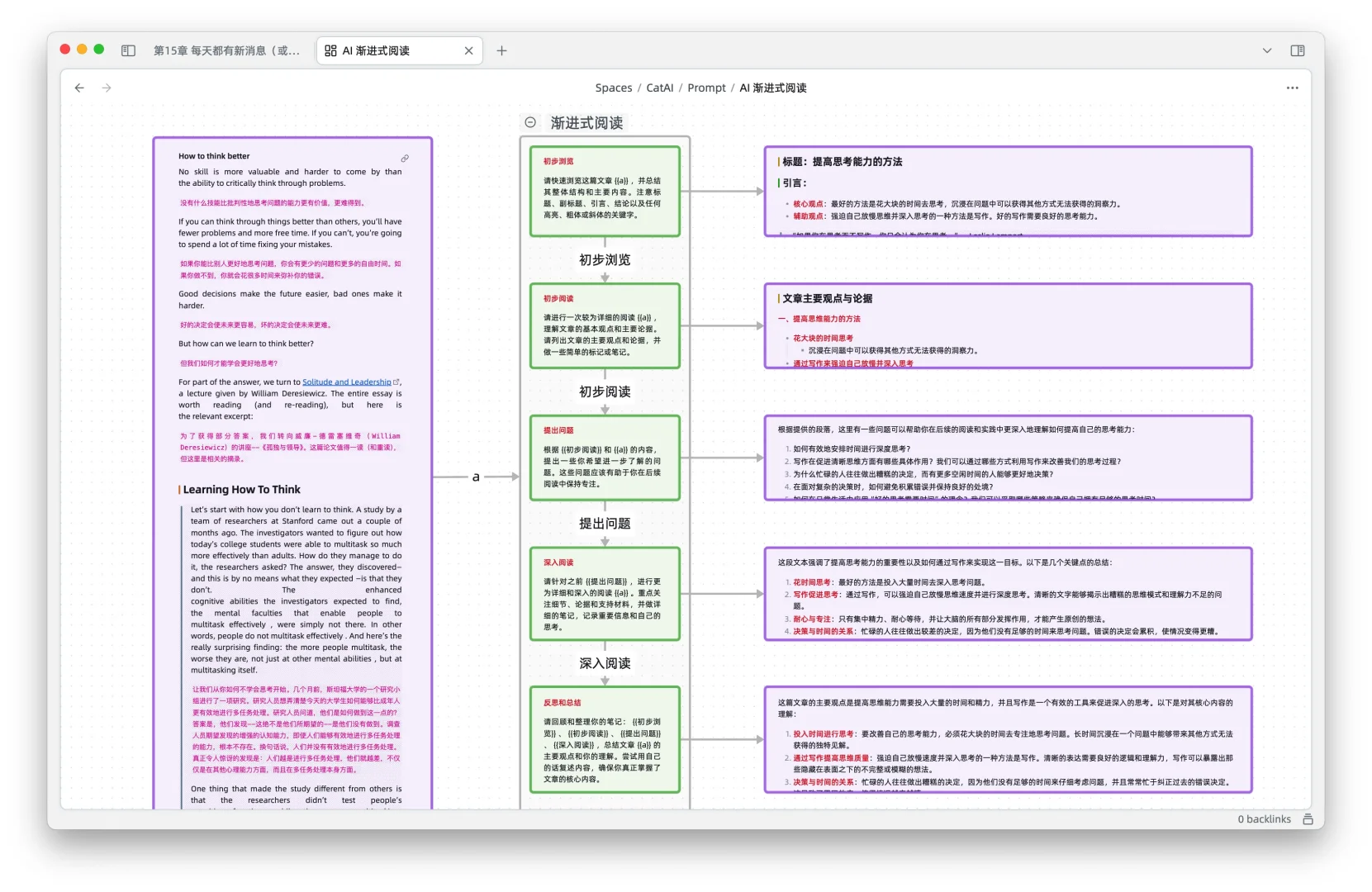Click the 0 backlinks label
This screenshot has width=1372, height=892.
1264,819
